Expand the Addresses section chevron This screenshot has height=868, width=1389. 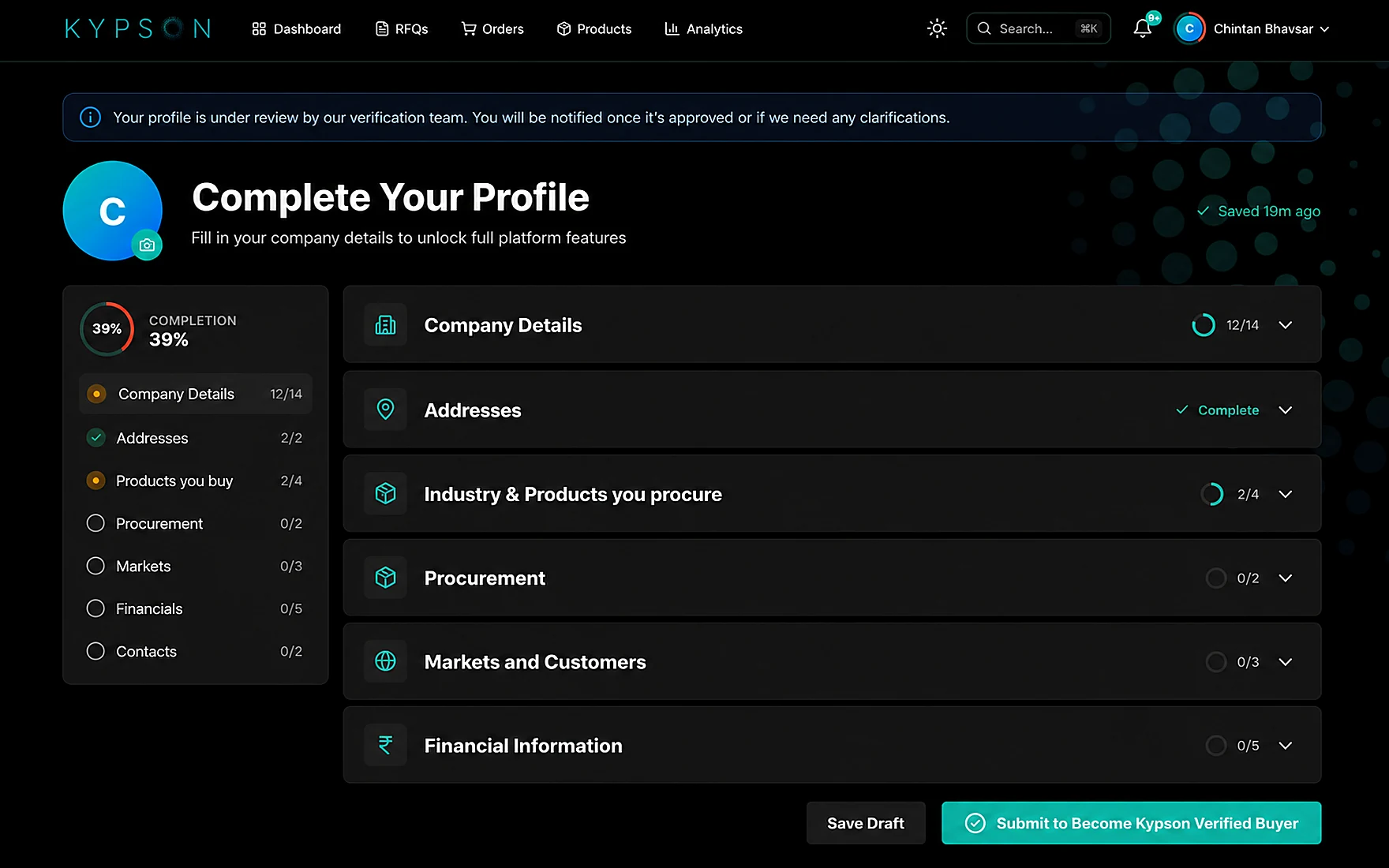click(x=1285, y=410)
